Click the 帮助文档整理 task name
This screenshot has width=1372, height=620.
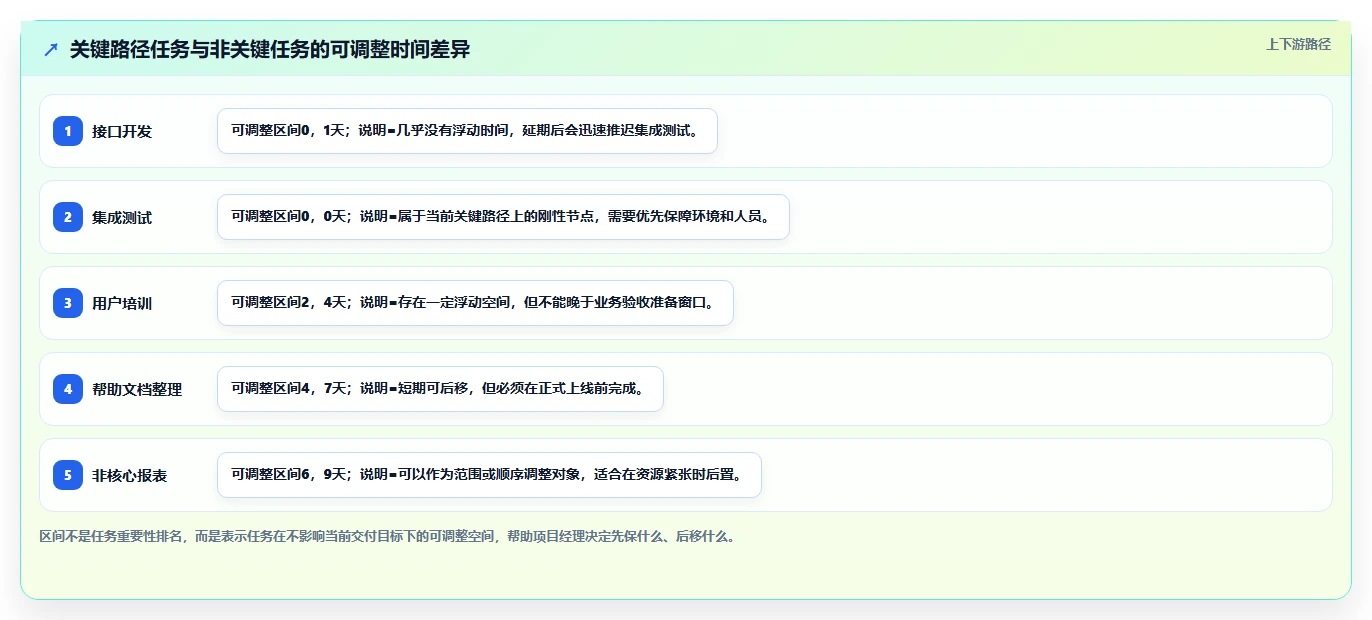pos(137,389)
